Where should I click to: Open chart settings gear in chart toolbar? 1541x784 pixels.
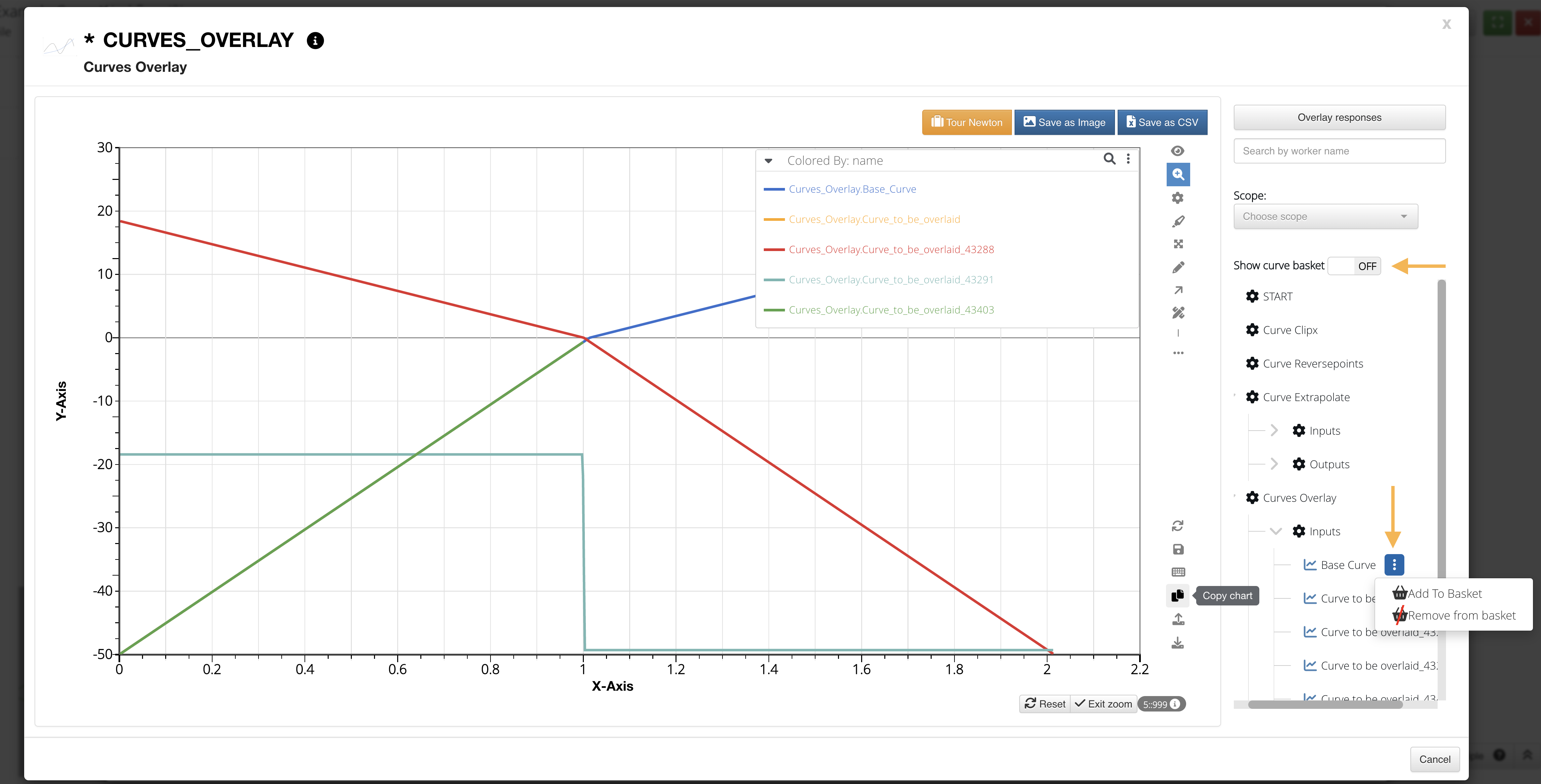1177,198
